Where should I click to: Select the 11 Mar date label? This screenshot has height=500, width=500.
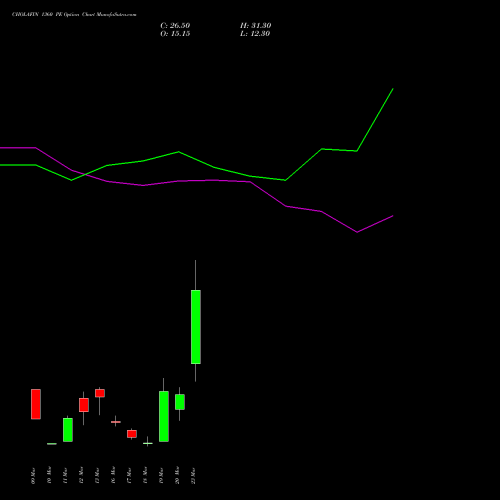65,475
